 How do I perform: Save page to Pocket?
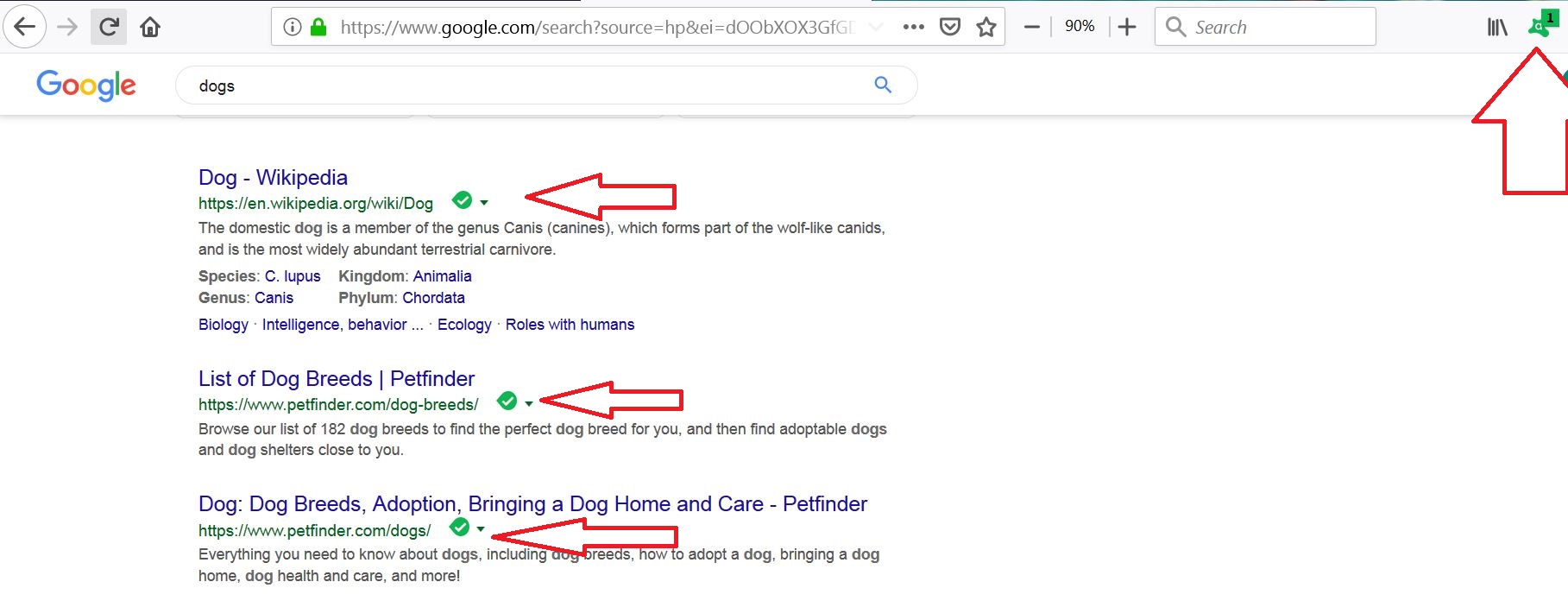click(x=950, y=27)
